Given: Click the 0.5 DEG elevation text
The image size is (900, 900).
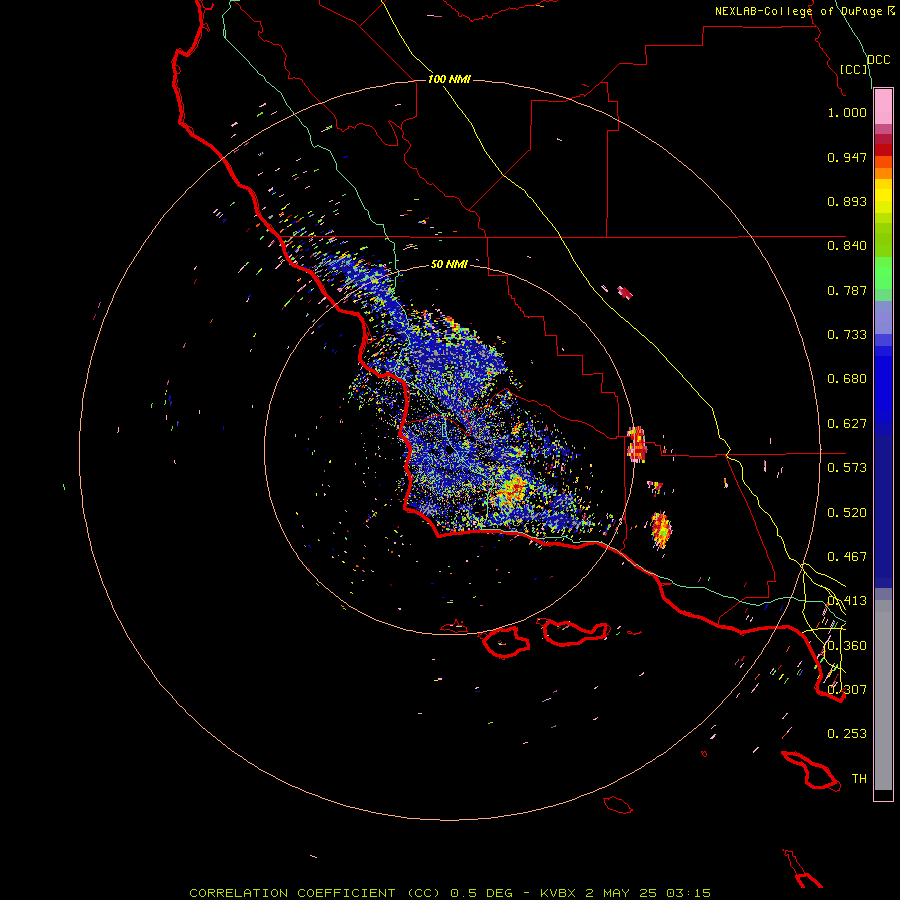Looking at the screenshot, I should 483,893.
